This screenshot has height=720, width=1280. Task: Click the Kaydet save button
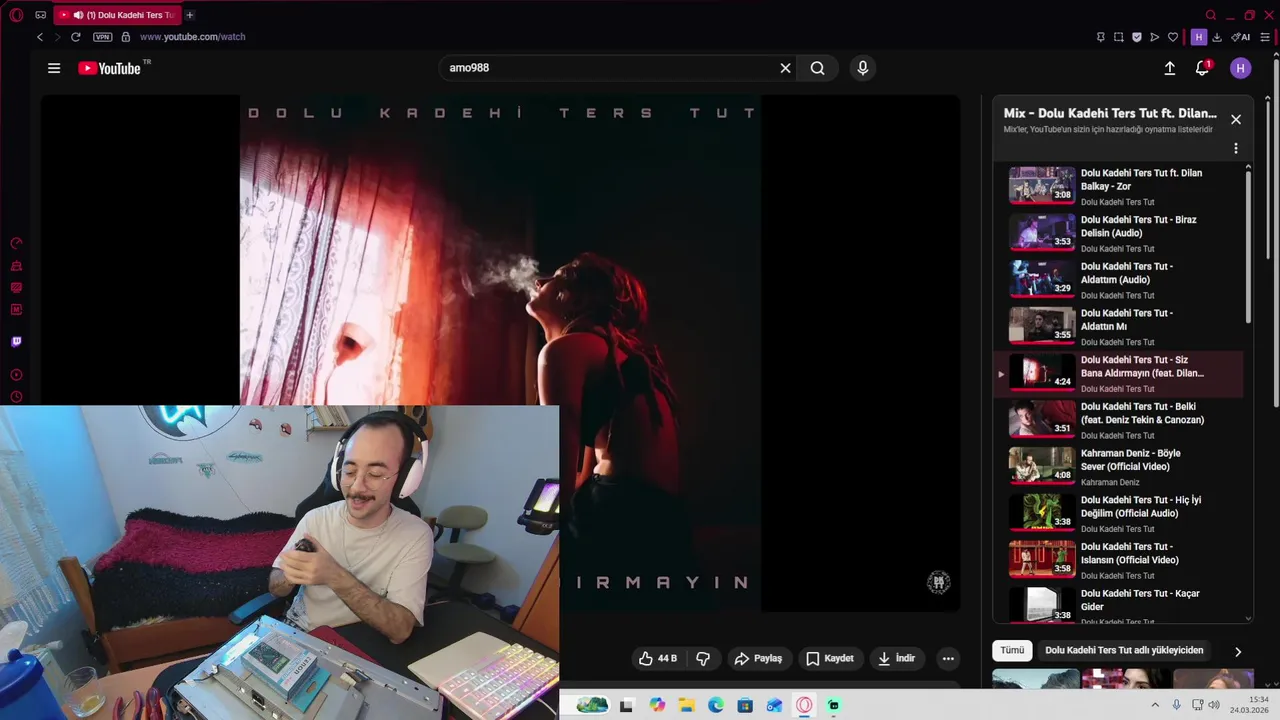830,658
